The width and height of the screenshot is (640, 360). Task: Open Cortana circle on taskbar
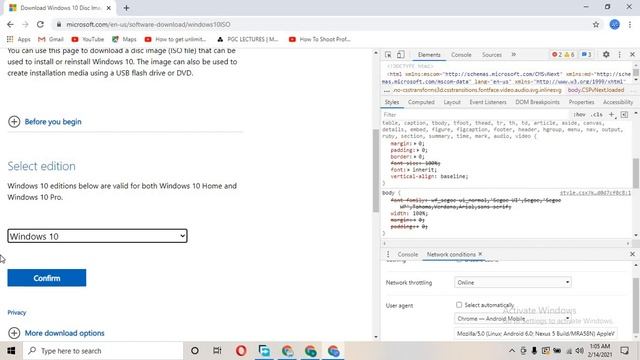tap(195, 351)
